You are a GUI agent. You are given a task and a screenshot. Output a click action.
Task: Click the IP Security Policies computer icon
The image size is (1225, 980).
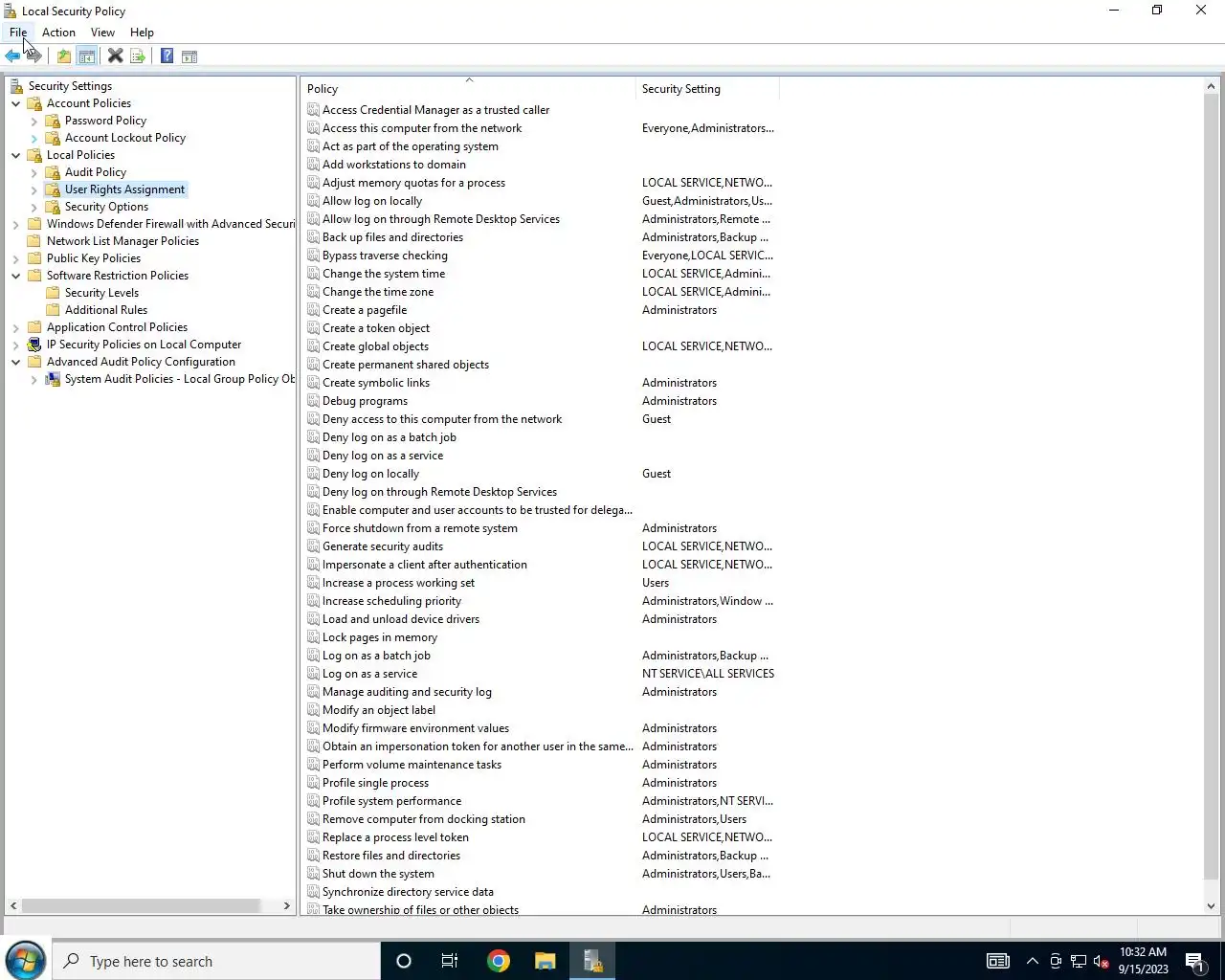(x=34, y=345)
